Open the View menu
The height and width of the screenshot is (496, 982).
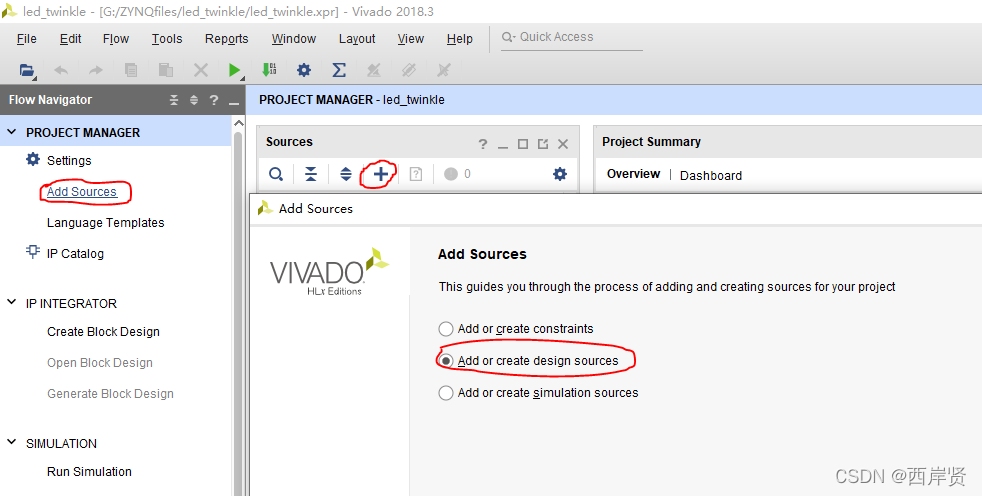click(x=411, y=39)
